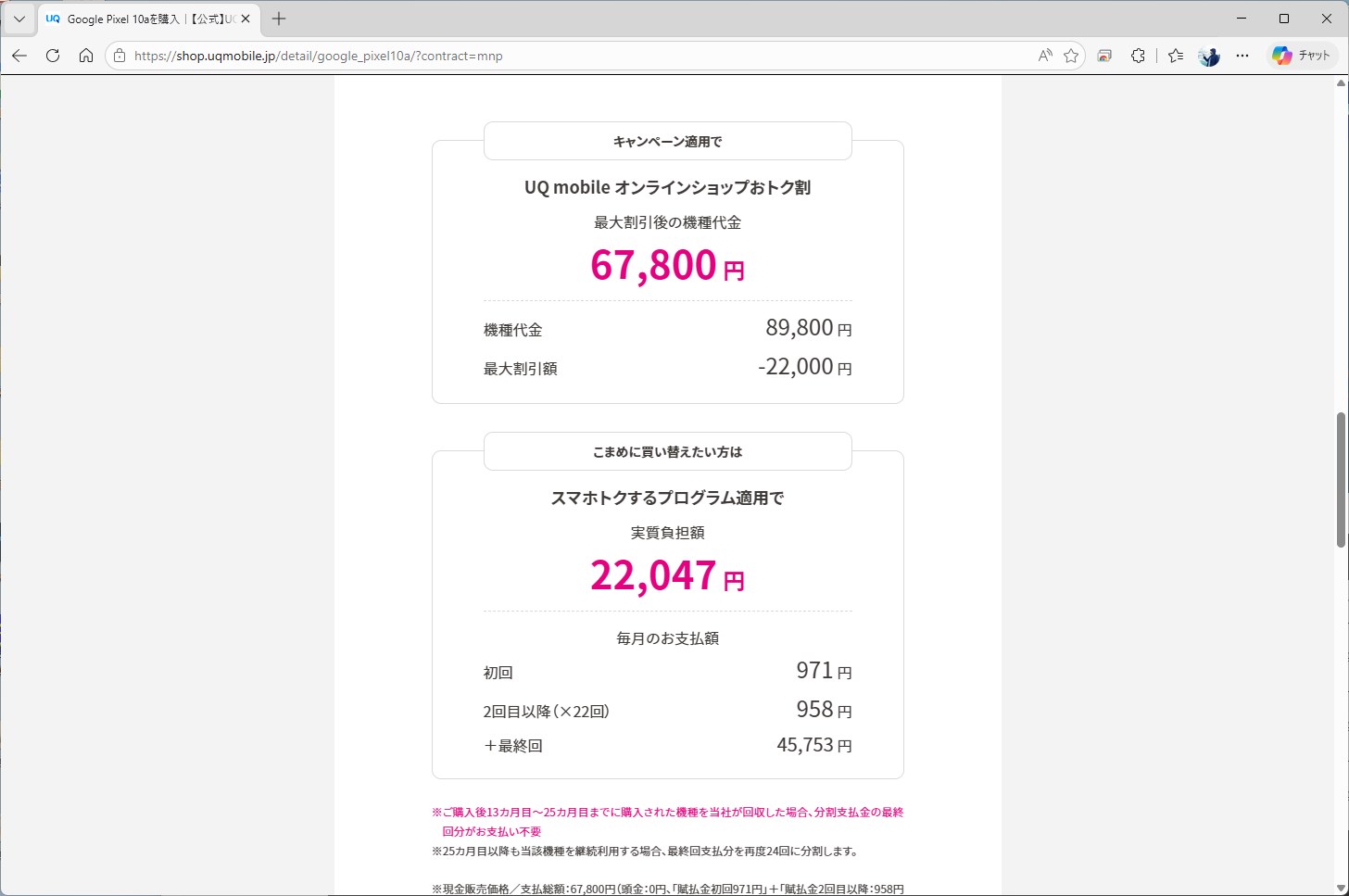1349x896 pixels.
Task: Open the Extensions puzzle-piece icon
Action: click(1138, 56)
